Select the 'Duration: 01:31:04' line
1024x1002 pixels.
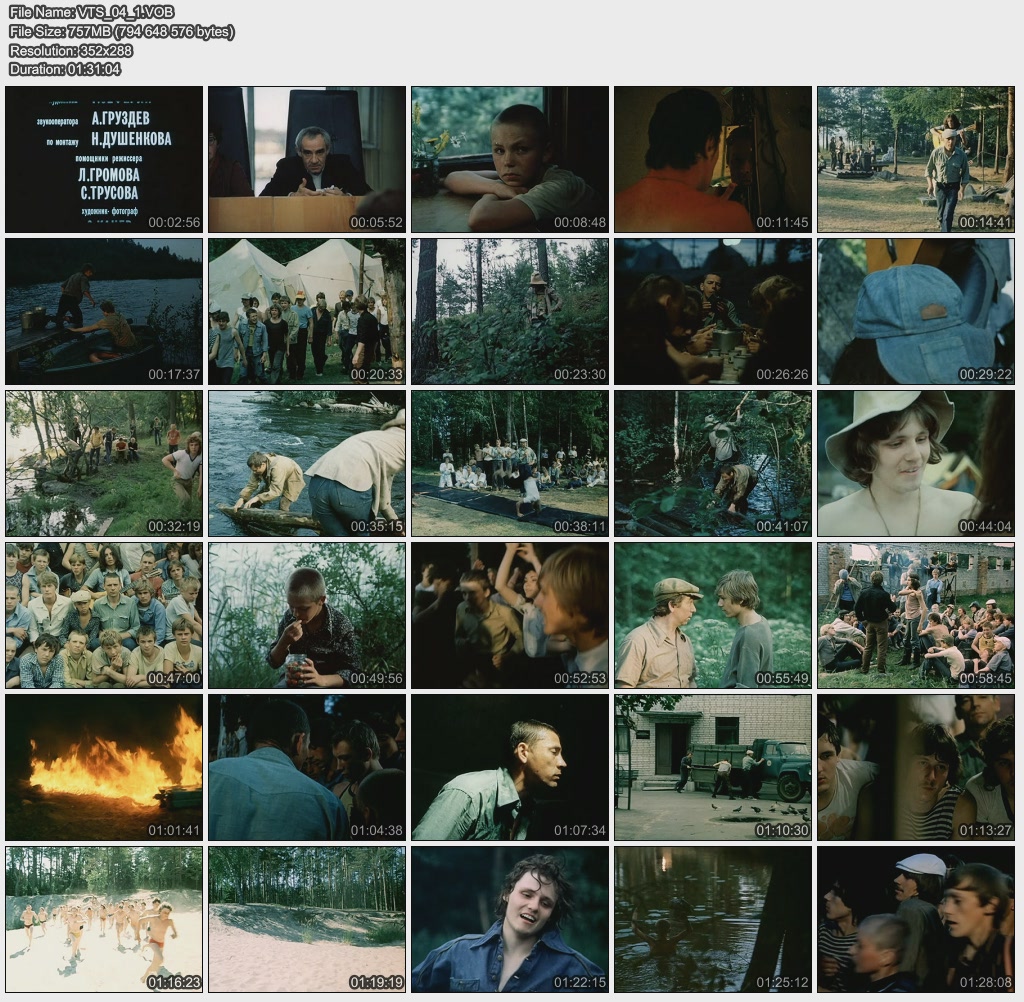tap(65, 69)
